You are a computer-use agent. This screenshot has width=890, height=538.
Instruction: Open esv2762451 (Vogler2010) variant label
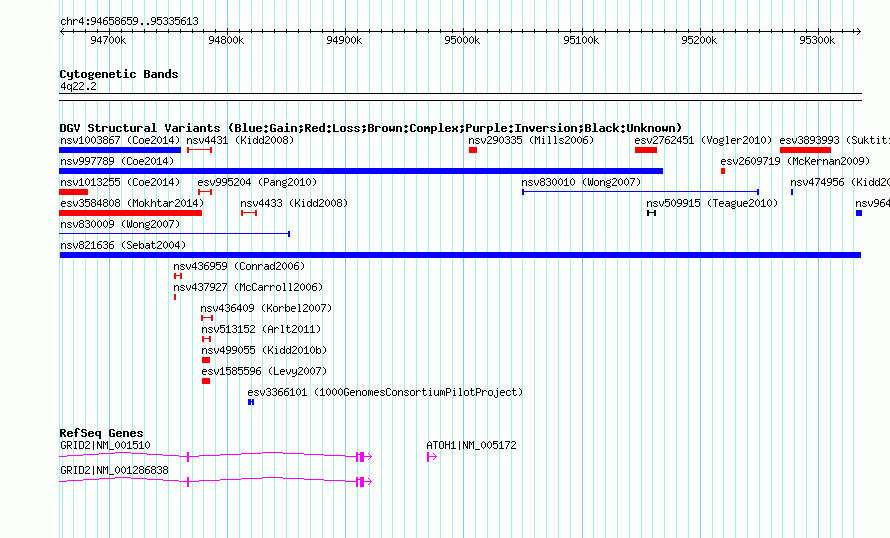(703, 140)
